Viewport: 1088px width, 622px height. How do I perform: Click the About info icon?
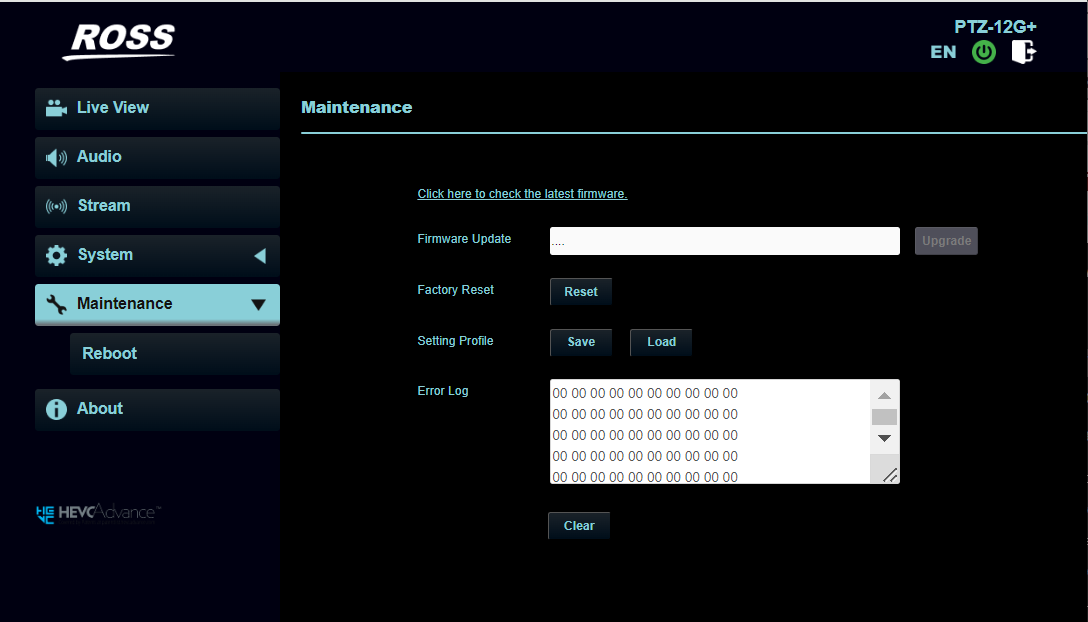55,409
